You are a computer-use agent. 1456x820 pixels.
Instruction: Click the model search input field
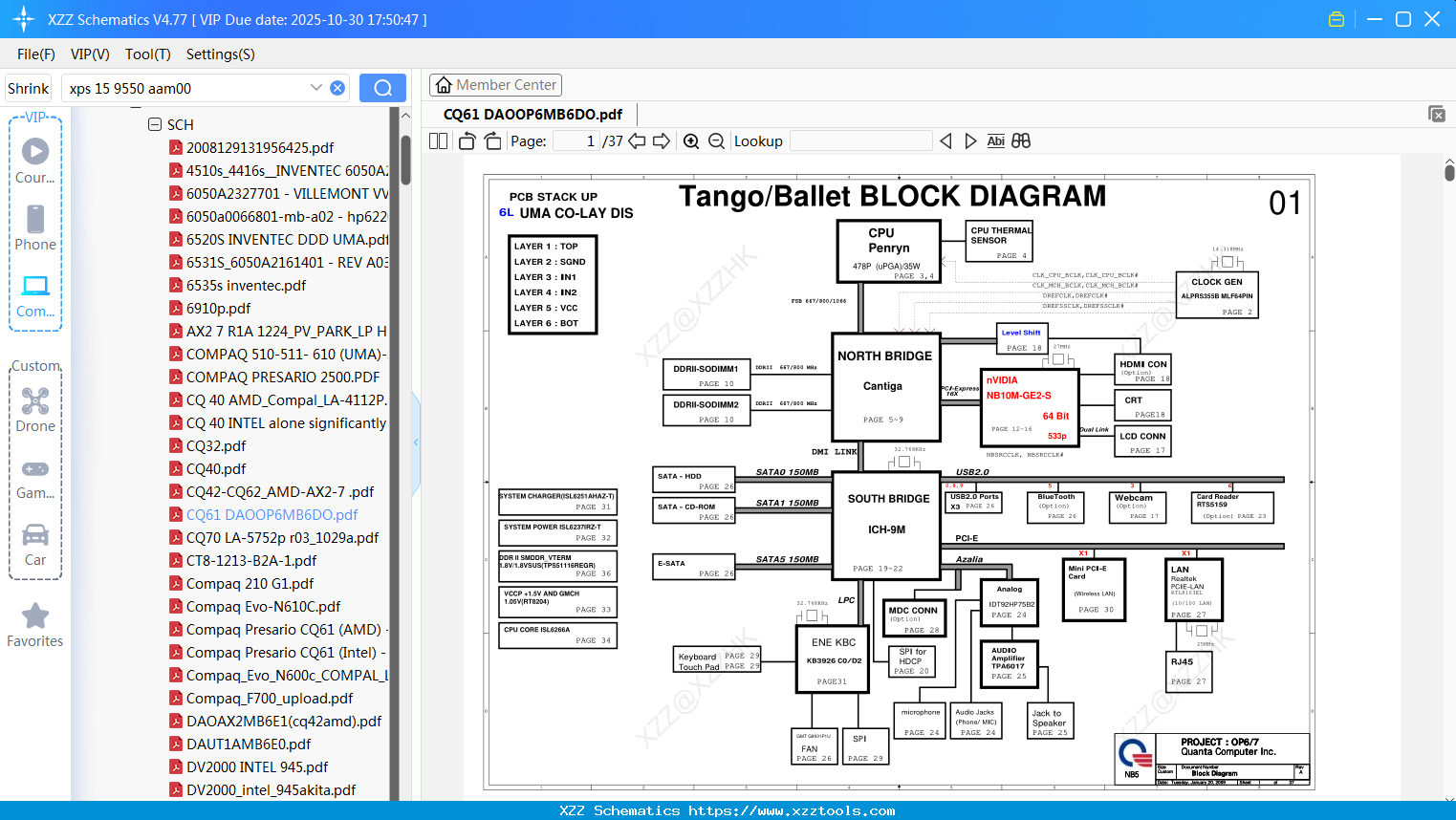tap(186, 88)
